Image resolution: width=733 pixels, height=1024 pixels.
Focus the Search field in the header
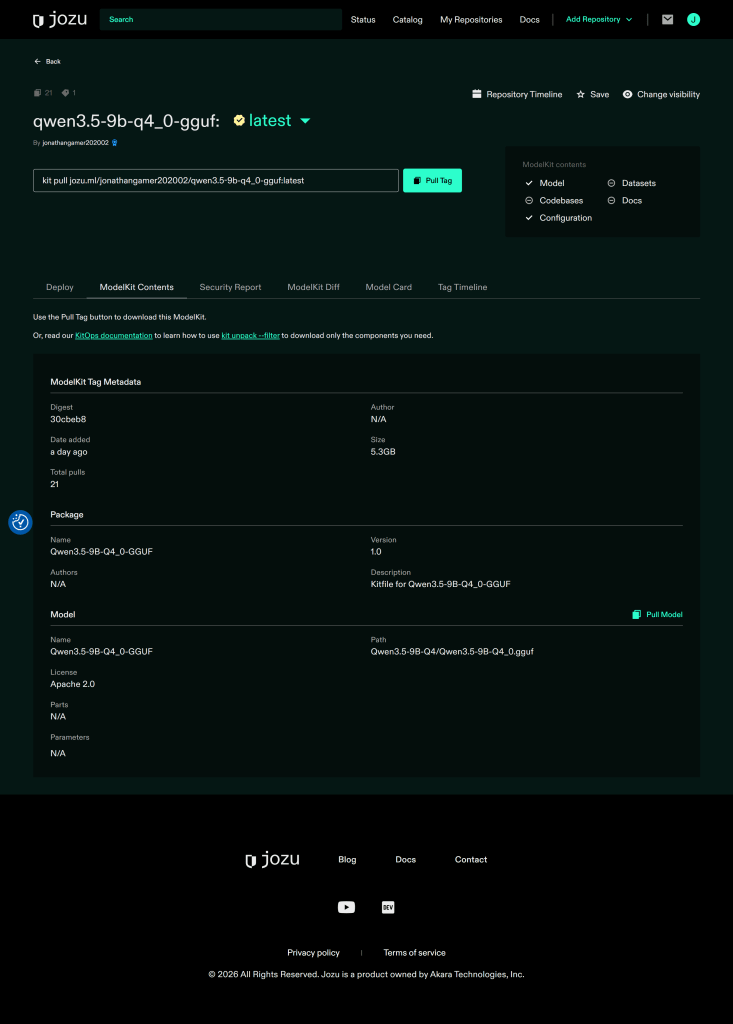tap(221, 20)
